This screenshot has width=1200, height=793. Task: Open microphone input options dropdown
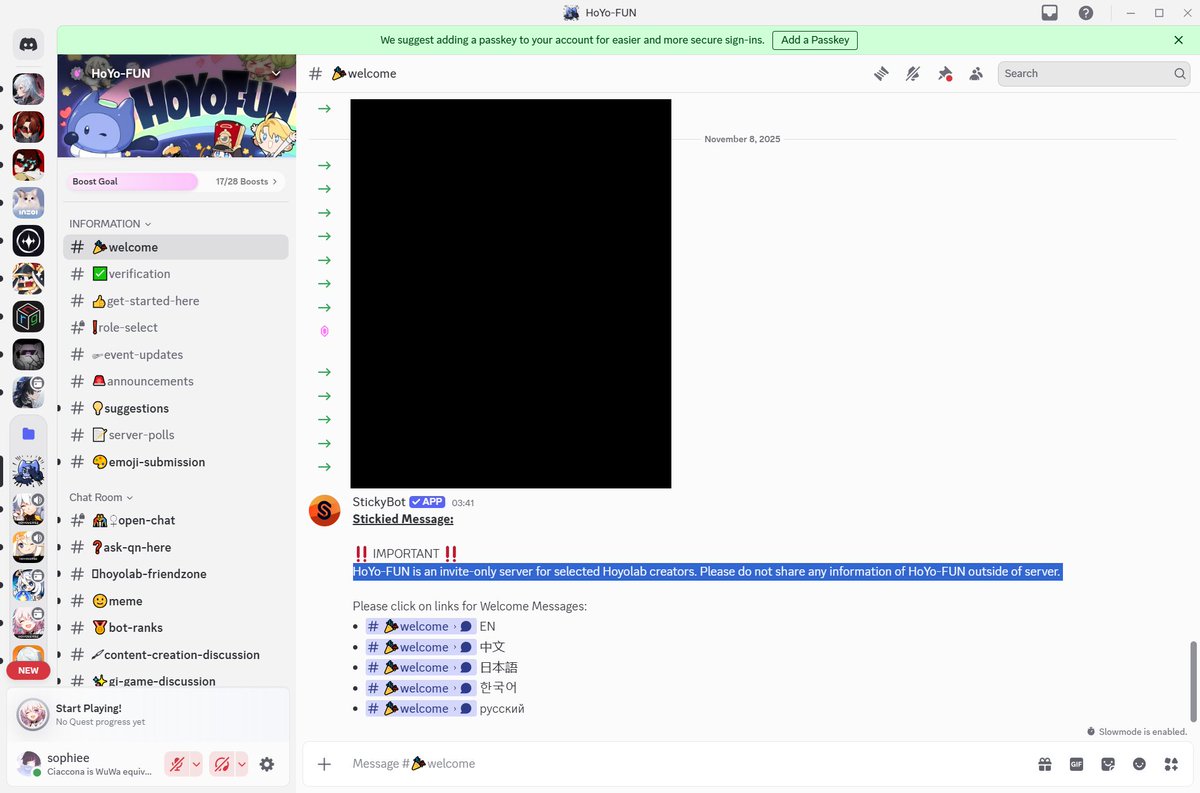click(196, 764)
